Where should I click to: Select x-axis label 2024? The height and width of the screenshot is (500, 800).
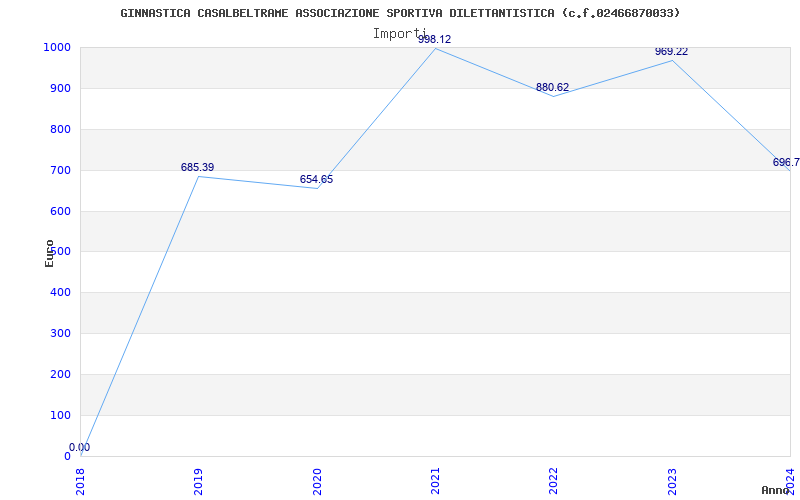point(790,480)
